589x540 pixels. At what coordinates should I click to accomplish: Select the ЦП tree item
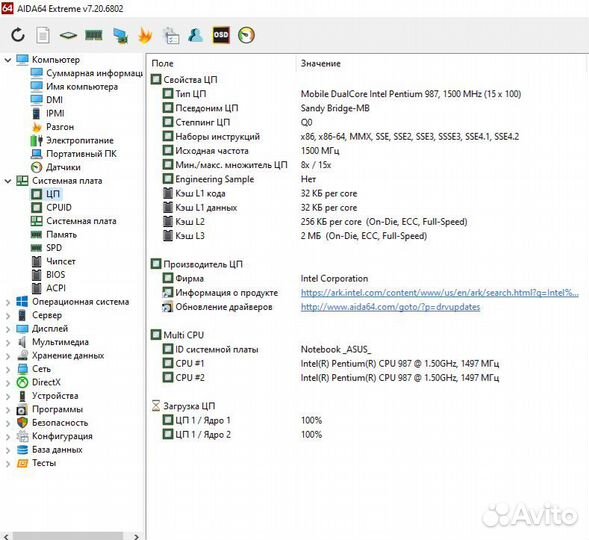pyautogui.click(x=46, y=194)
